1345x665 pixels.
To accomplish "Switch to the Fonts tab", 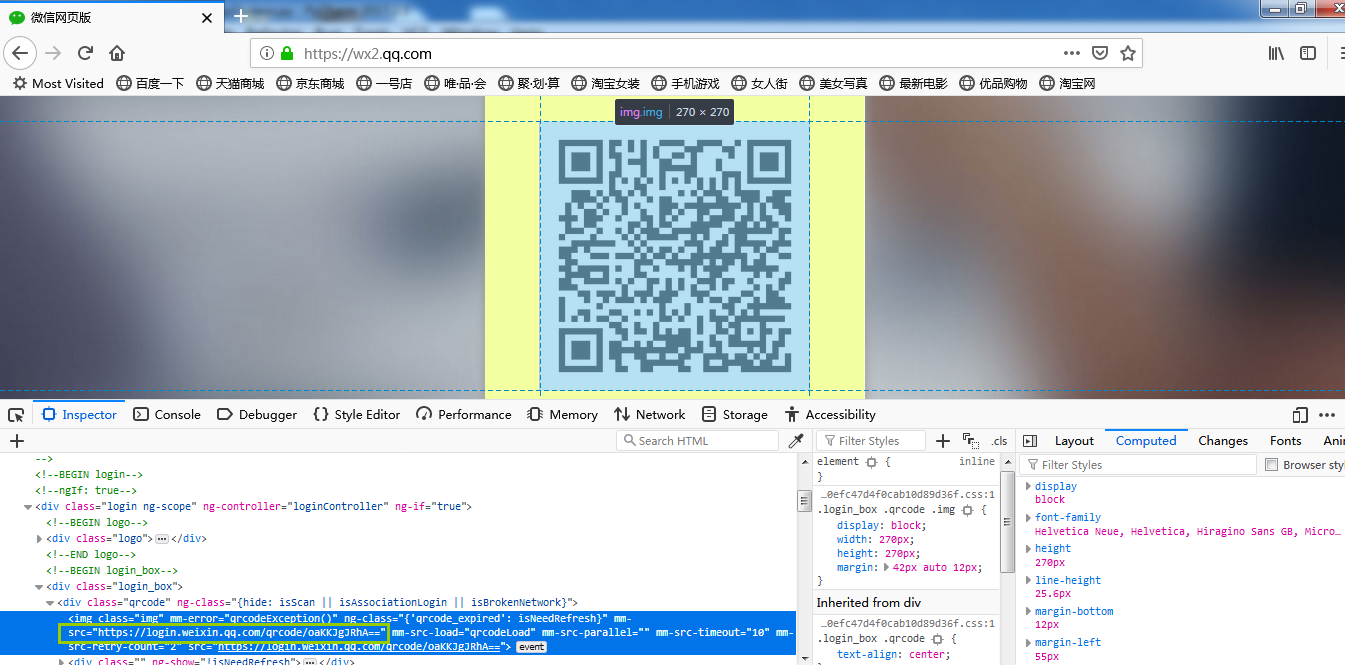I will tap(1285, 441).
